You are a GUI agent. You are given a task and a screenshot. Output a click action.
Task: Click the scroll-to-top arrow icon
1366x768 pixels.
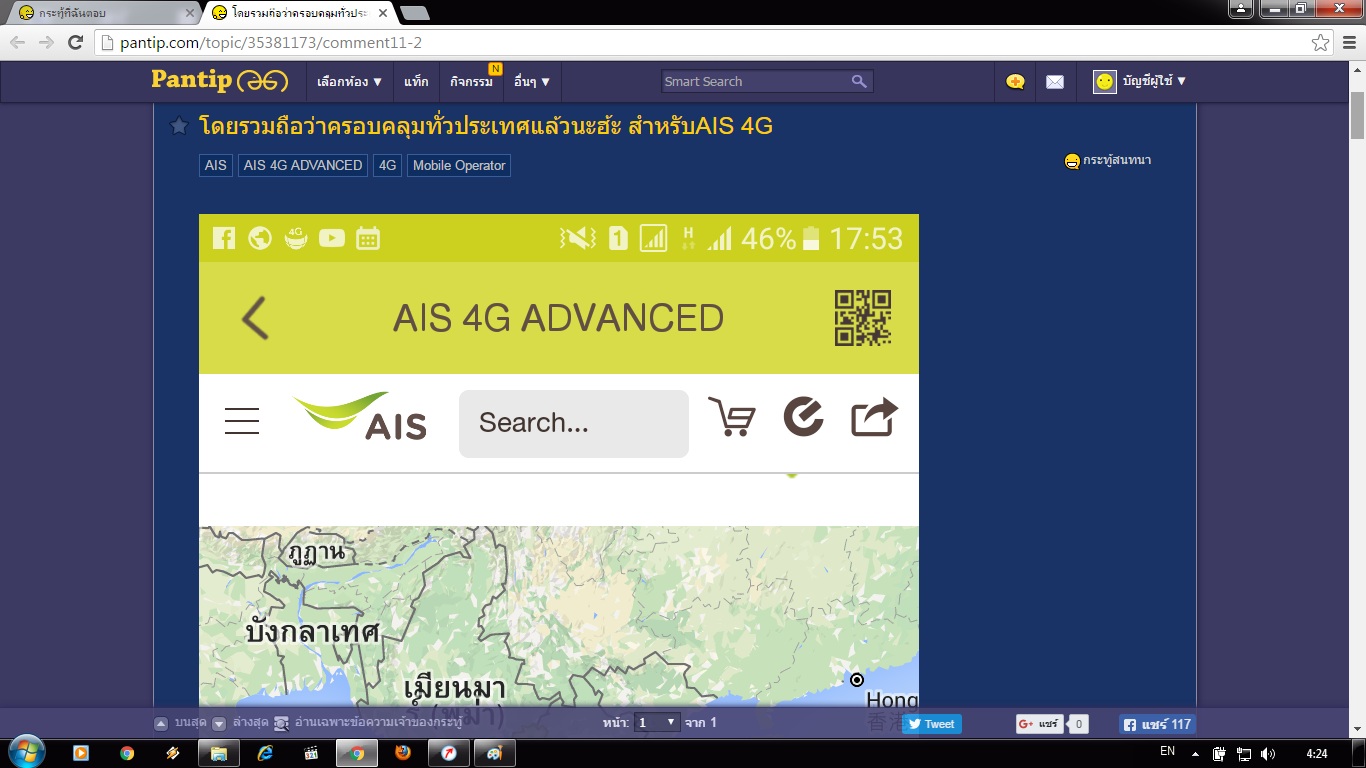click(x=161, y=723)
